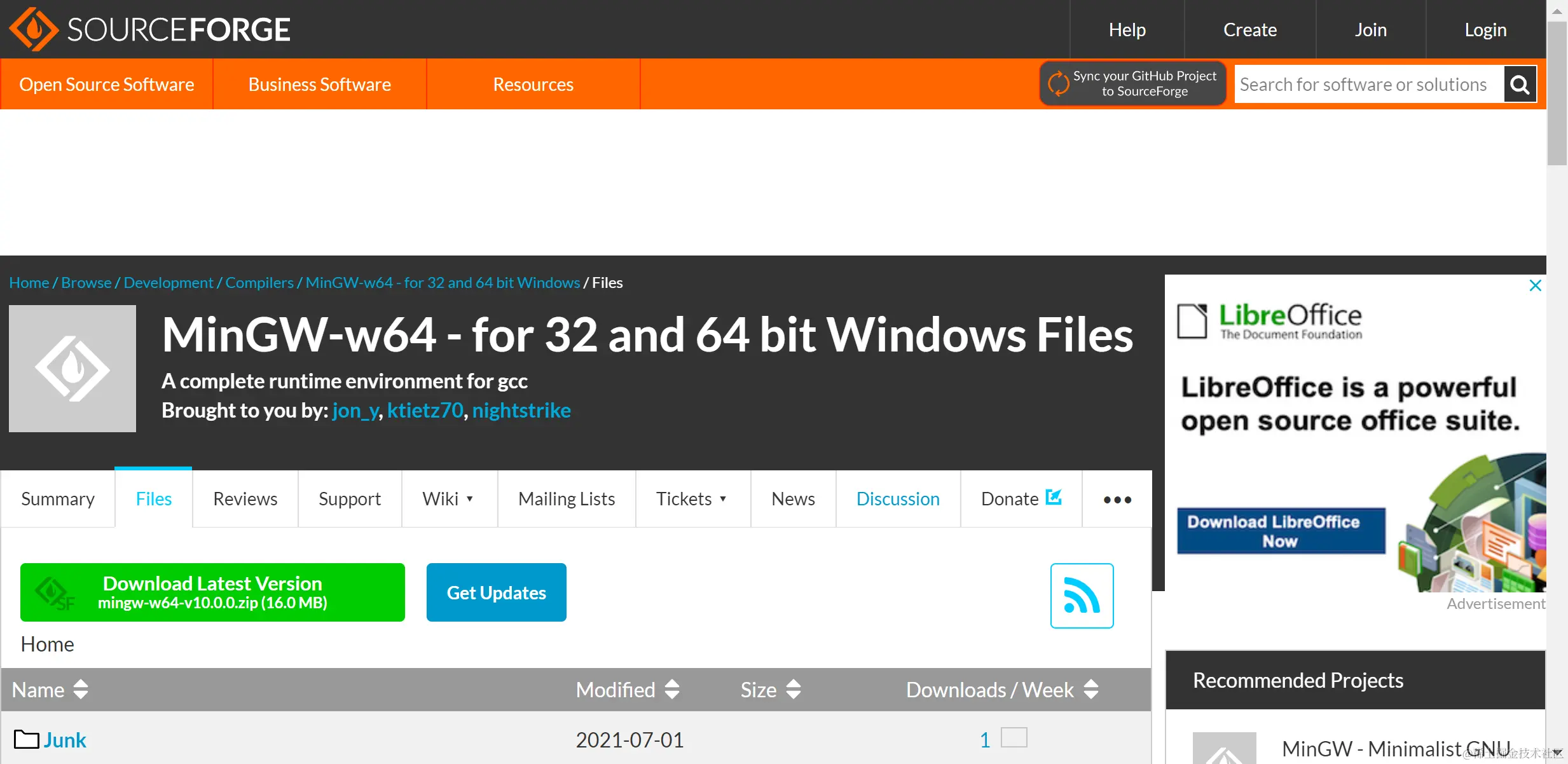1568x764 pixels.
Task: Expand the Tickets dropdown
Action: point(723,499)
